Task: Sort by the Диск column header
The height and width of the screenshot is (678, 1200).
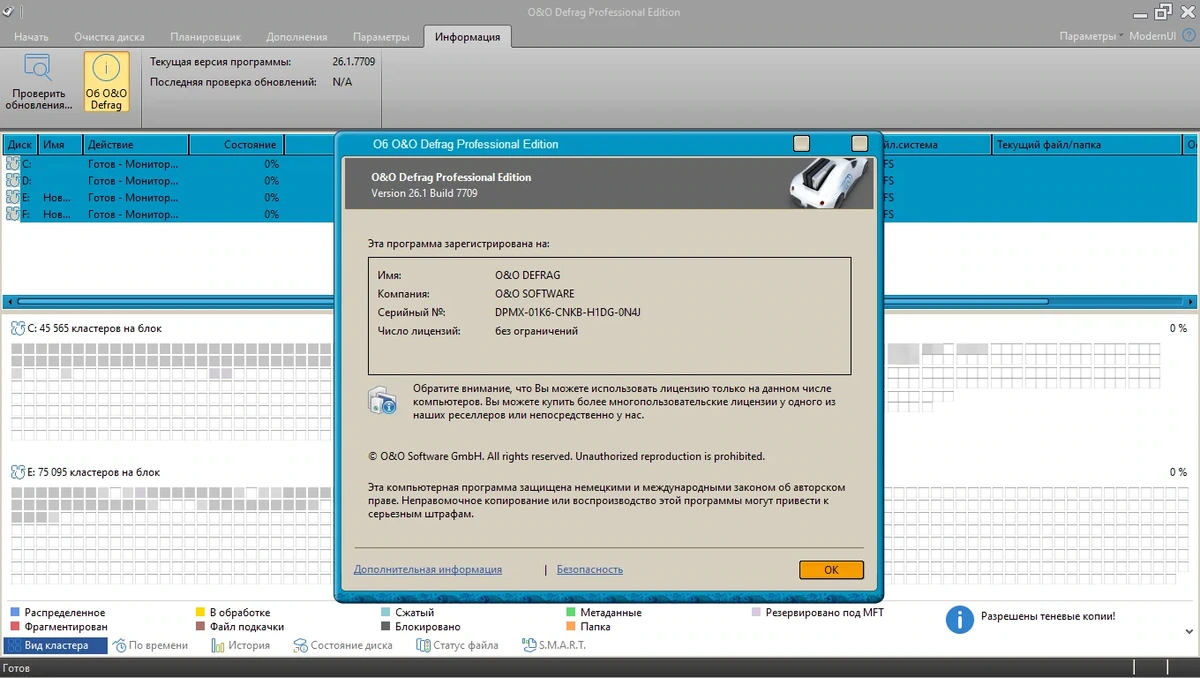Action: tap(20, 145)
